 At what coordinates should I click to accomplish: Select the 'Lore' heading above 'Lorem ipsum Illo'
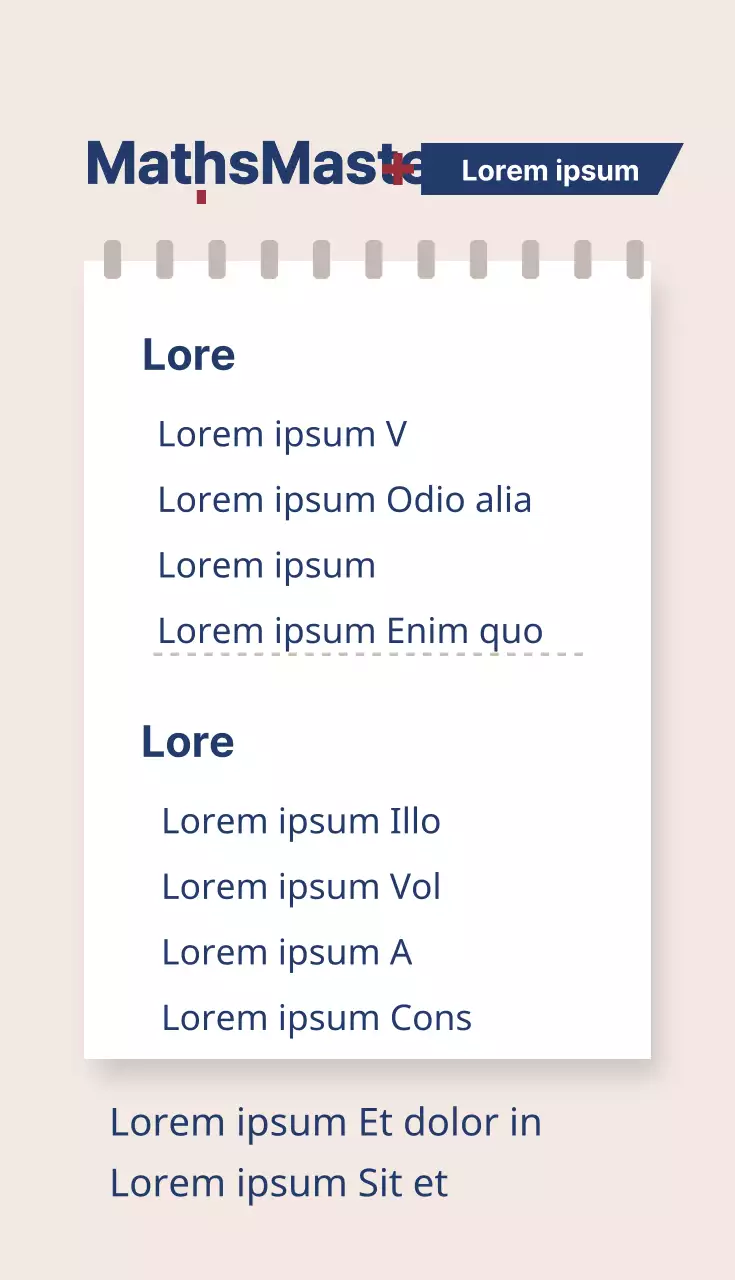[188, 742]
